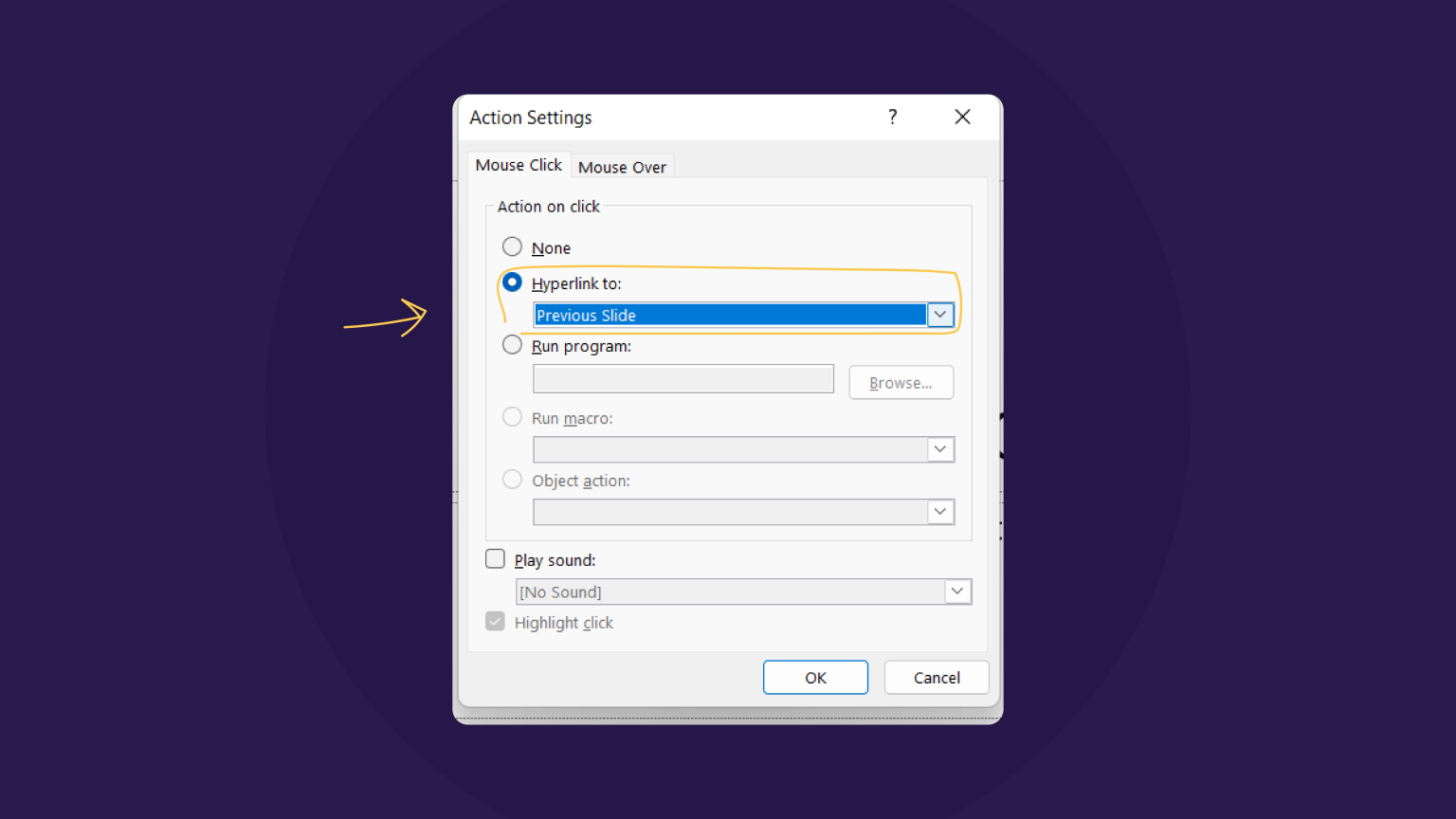Select the Hyperlink to radio button
This screenshot has height=819, width=1456.
512,282
